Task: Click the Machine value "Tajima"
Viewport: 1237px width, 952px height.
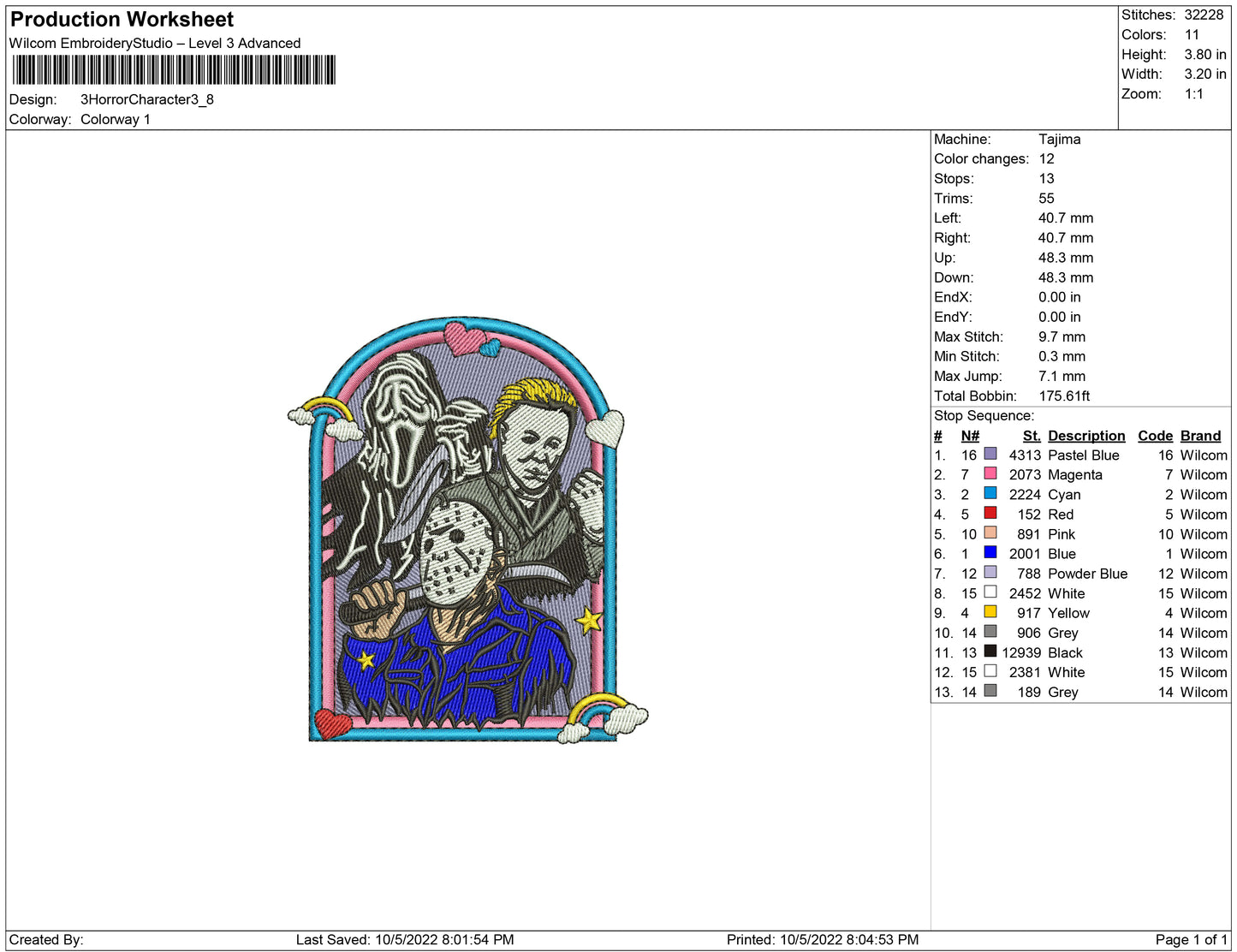Action: pyautogui.click(x=1060, y=139)
